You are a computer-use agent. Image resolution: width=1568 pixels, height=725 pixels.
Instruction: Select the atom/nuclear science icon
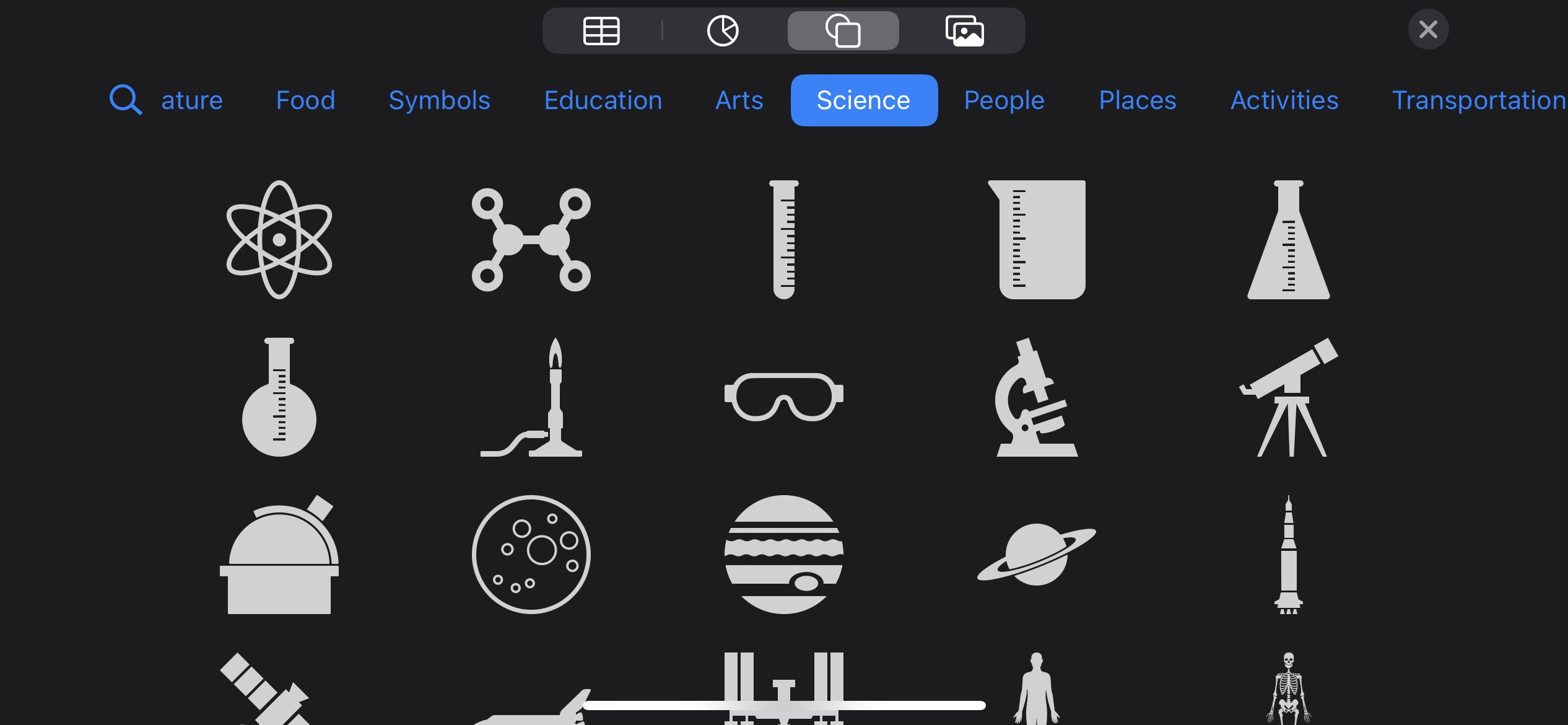[280, 240]
